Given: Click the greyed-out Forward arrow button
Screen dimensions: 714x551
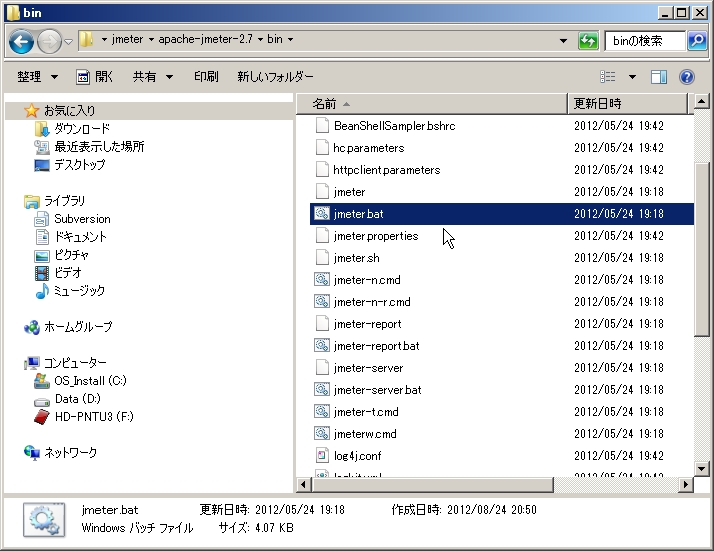Looking at the screenshot, I should 49,41.
